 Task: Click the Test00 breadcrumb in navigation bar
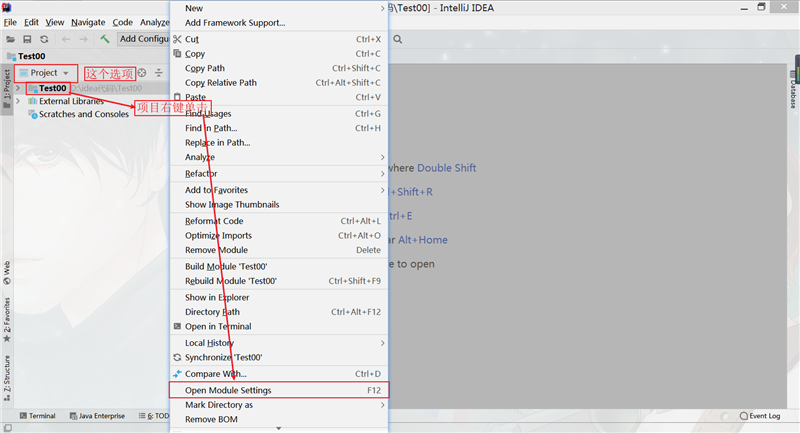click(x=26, y=56)
